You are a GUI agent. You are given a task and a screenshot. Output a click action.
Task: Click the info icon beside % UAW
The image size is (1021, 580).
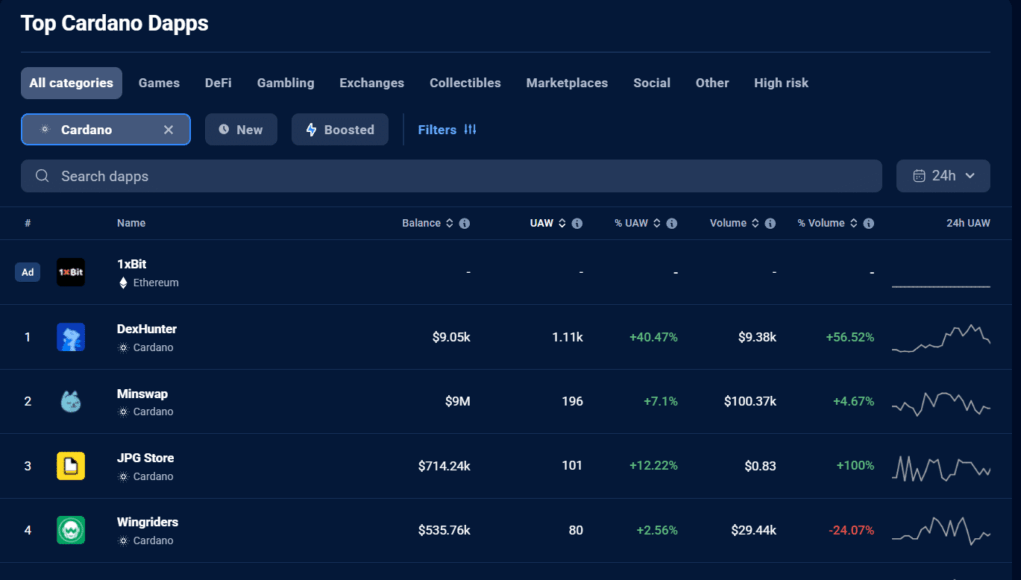pyautogui.click(x=672, y=223)
